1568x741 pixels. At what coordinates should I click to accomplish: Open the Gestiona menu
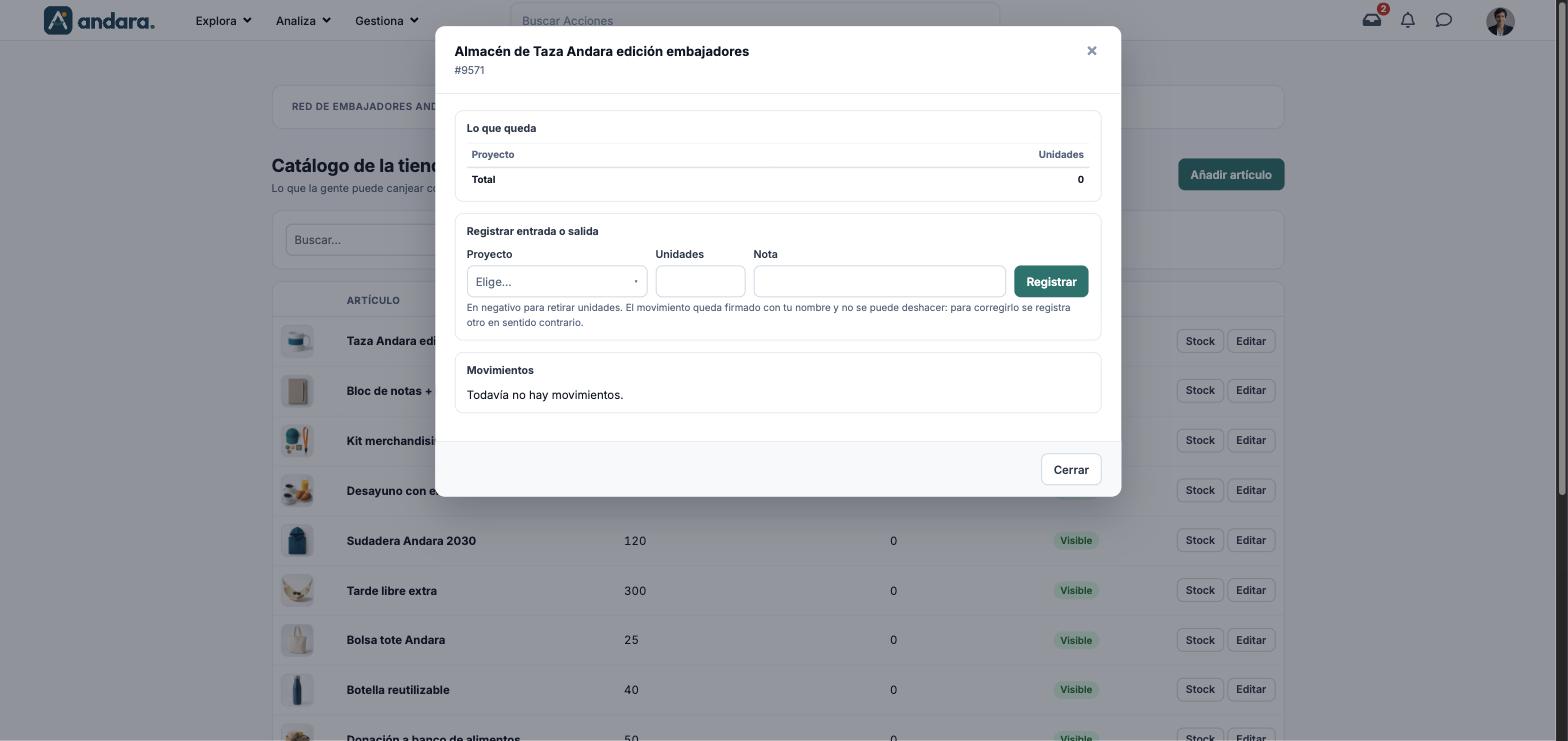point(387,20)
